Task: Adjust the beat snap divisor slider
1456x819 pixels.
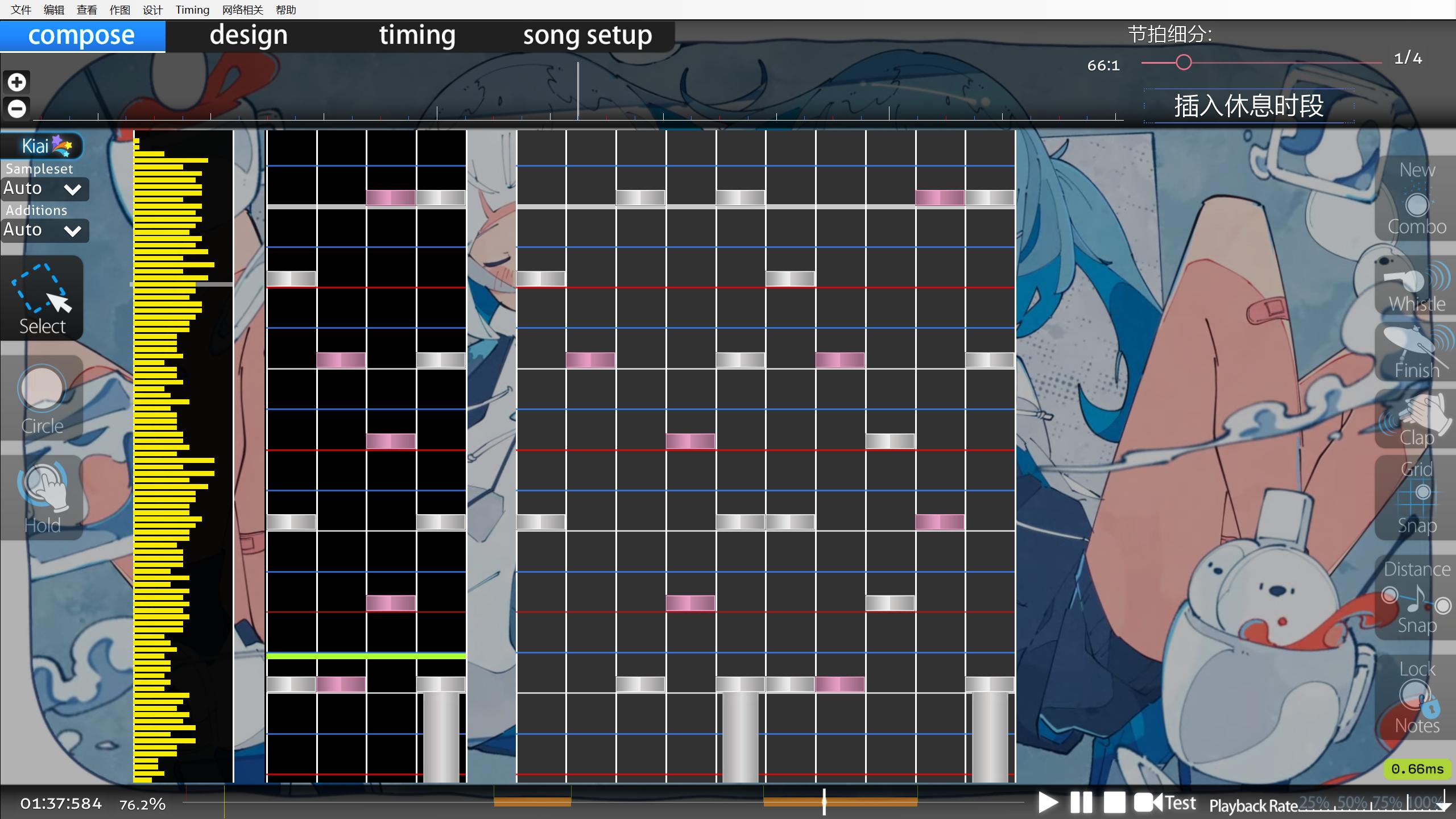Action: click(x=1184, y=62)
